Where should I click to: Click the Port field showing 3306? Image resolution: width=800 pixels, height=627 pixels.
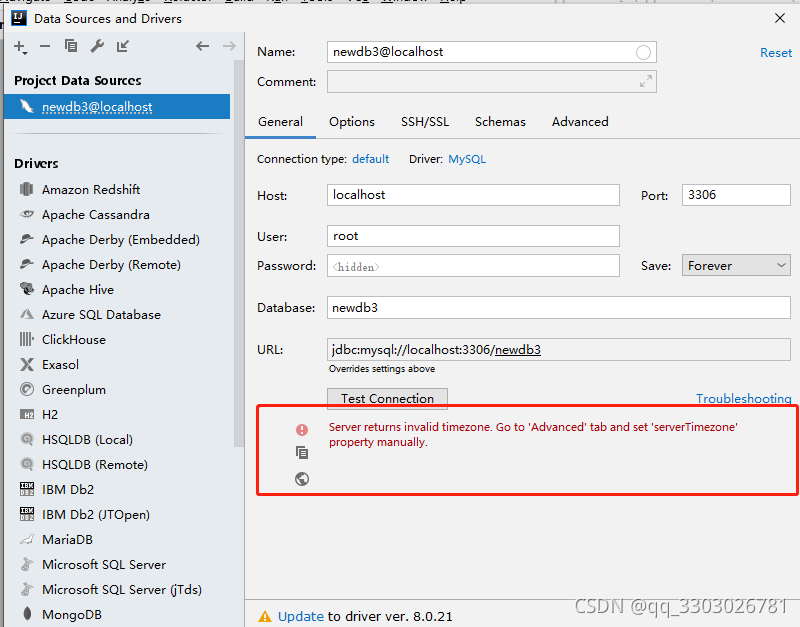point(736,195)
